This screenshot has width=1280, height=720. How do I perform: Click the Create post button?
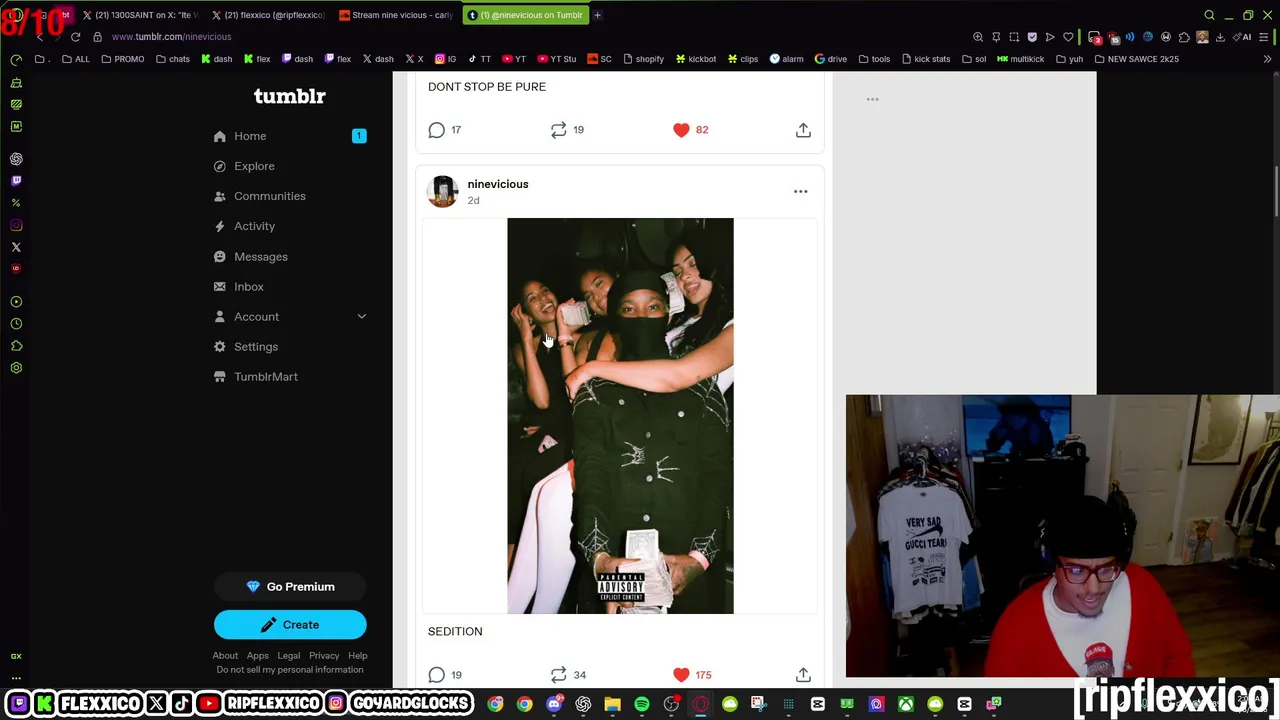290,625
